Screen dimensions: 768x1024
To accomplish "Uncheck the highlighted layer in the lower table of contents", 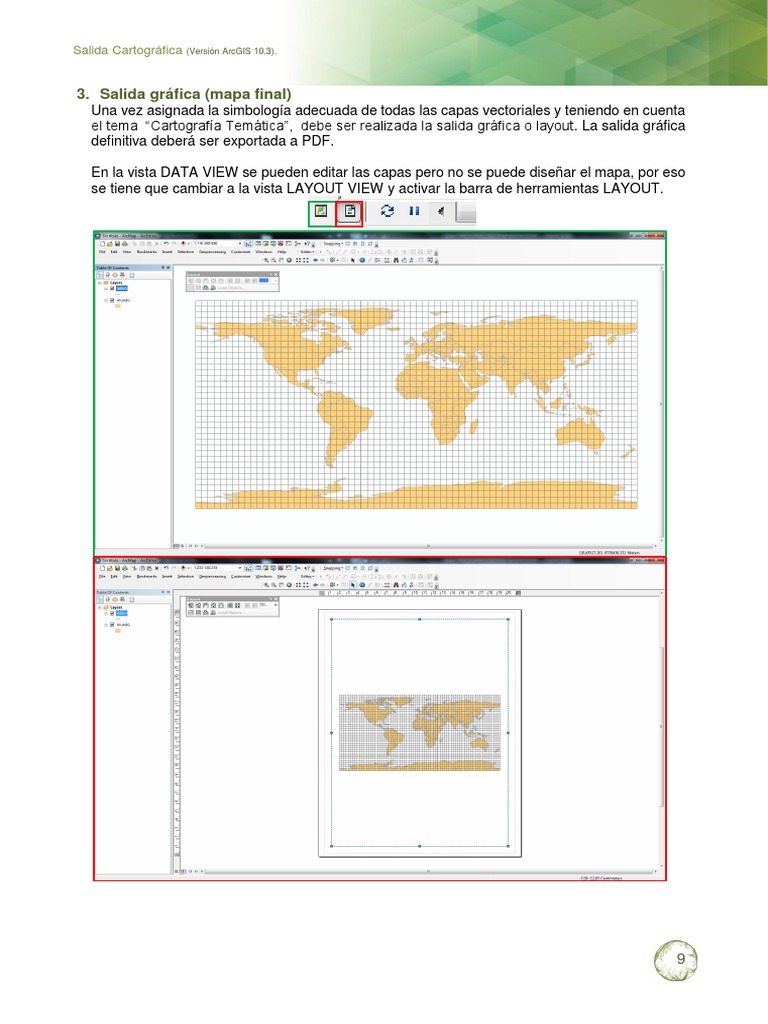I will [x=112, y=613].
